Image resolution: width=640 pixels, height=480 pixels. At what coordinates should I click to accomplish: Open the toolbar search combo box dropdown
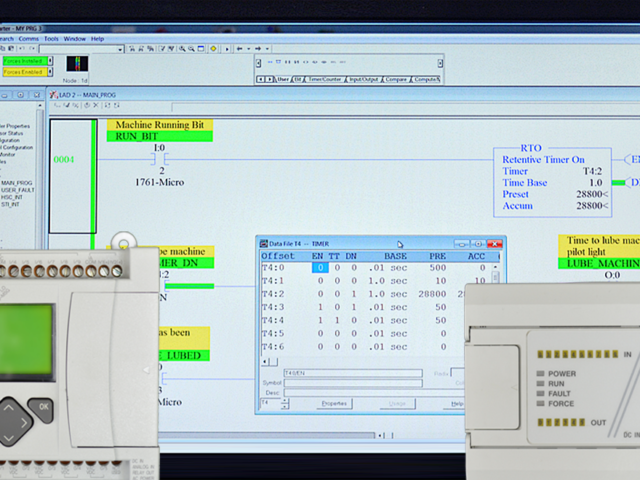pyautogui.click(x=120, y=49)
